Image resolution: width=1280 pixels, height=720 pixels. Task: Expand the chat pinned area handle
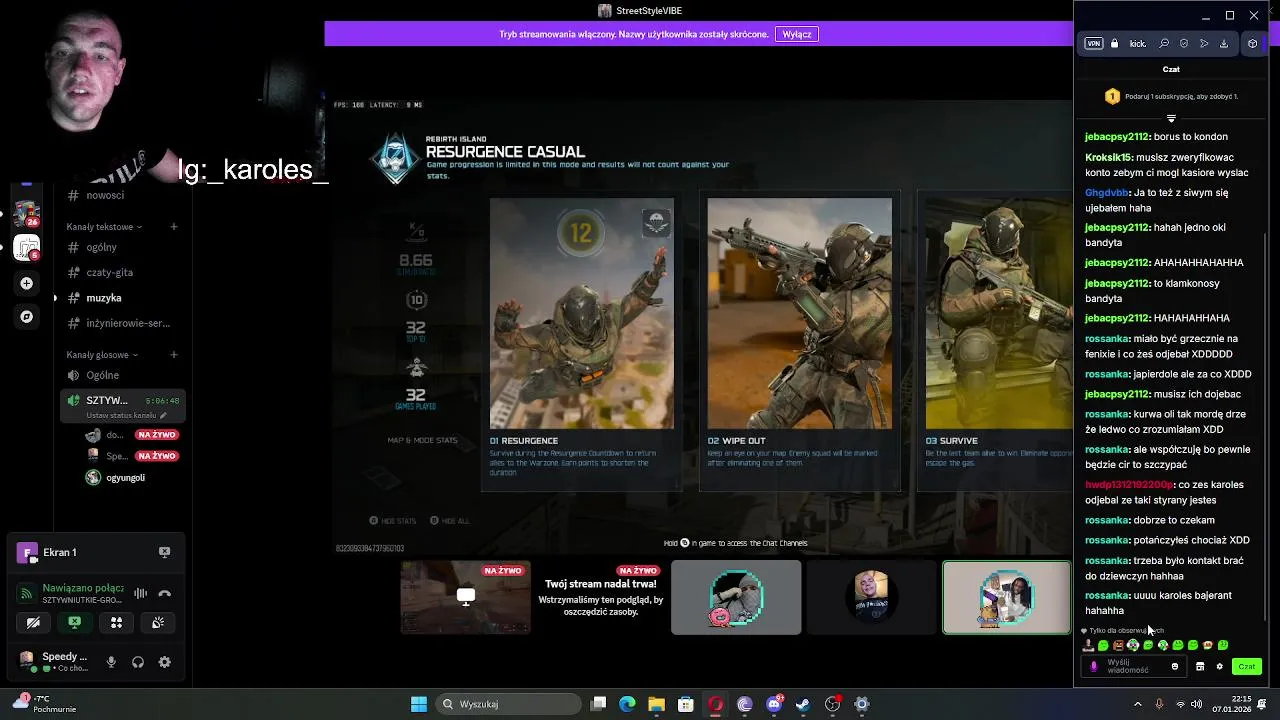[x=1171, y=118]
